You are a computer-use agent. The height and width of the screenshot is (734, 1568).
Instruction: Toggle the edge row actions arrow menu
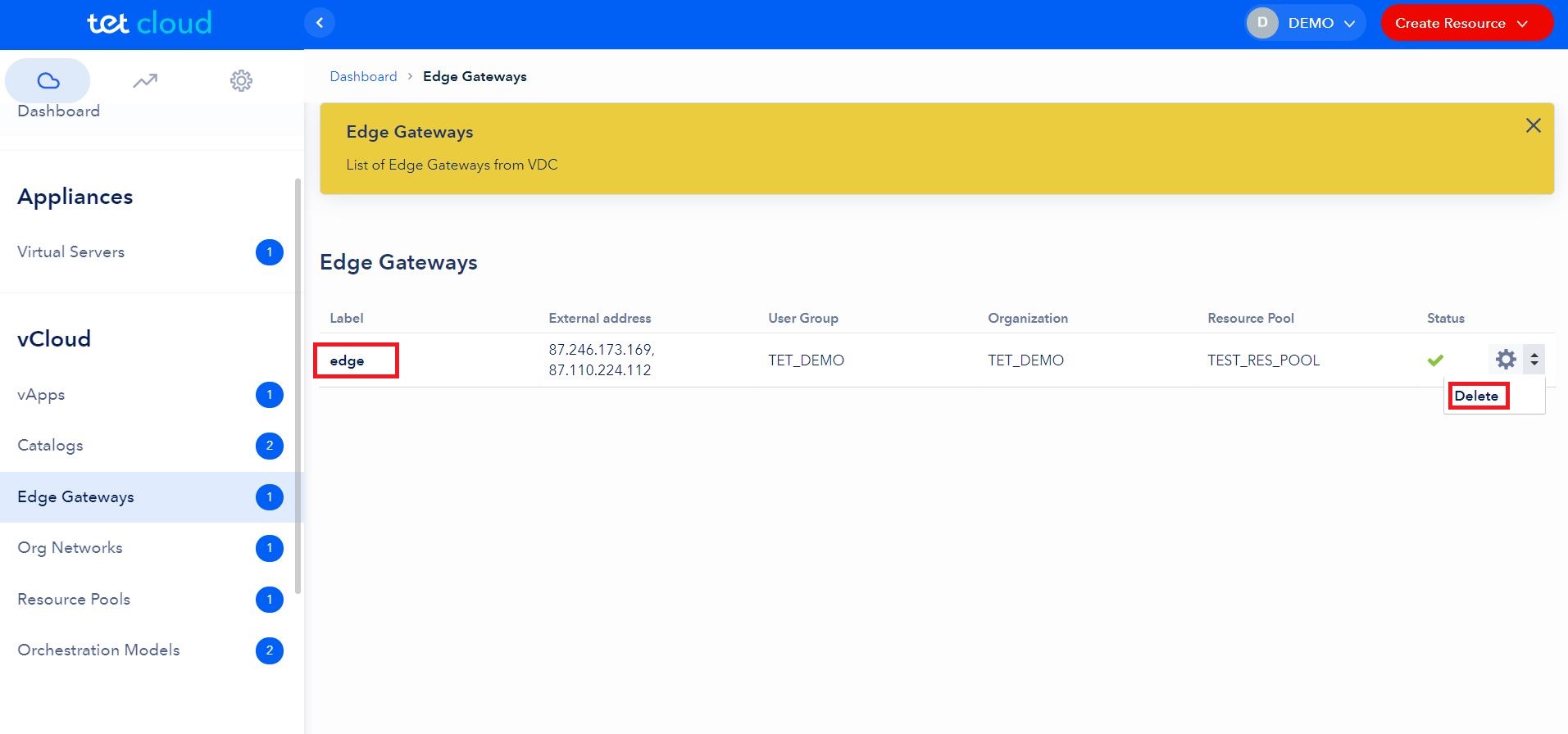(x=1534, y=359)
